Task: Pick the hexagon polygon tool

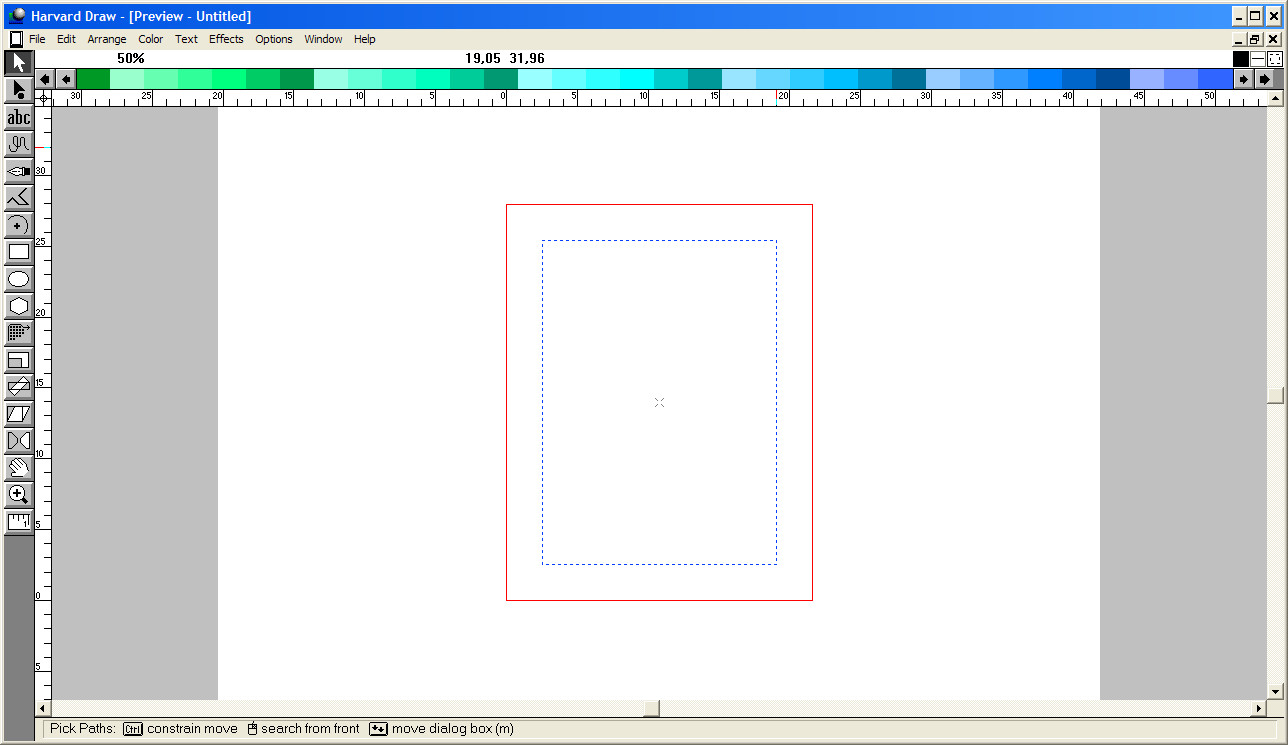Action: 18,306
